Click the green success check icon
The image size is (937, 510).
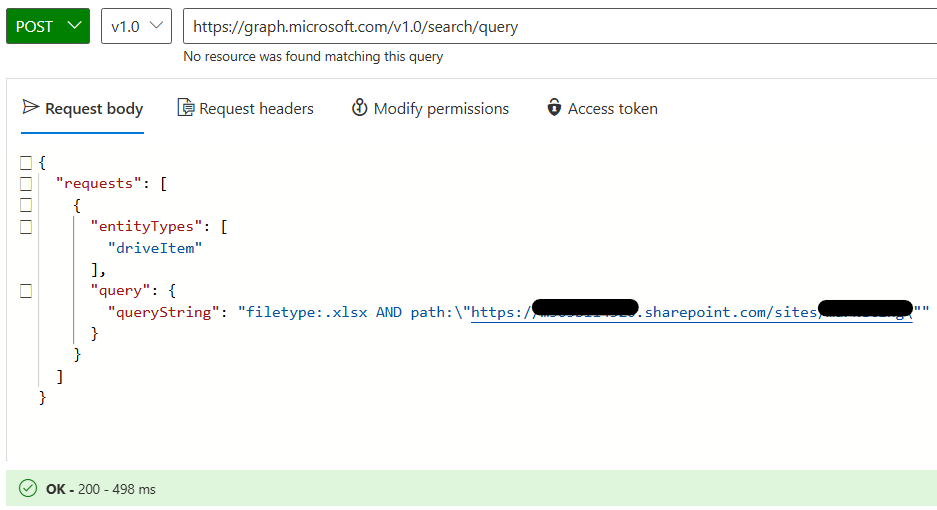click(28, 488)
